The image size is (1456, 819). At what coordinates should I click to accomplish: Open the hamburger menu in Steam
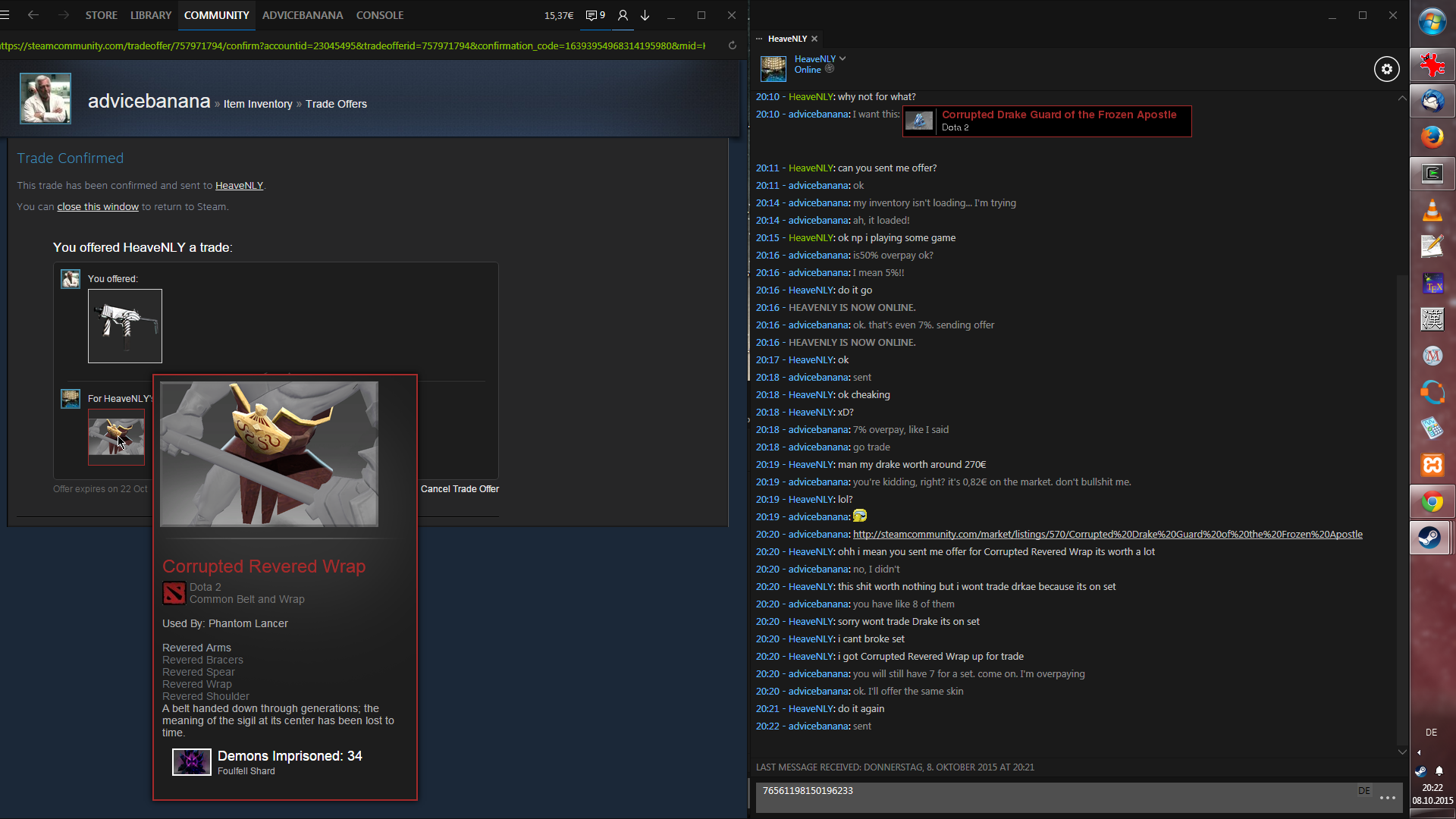click(x=5, y=15)
